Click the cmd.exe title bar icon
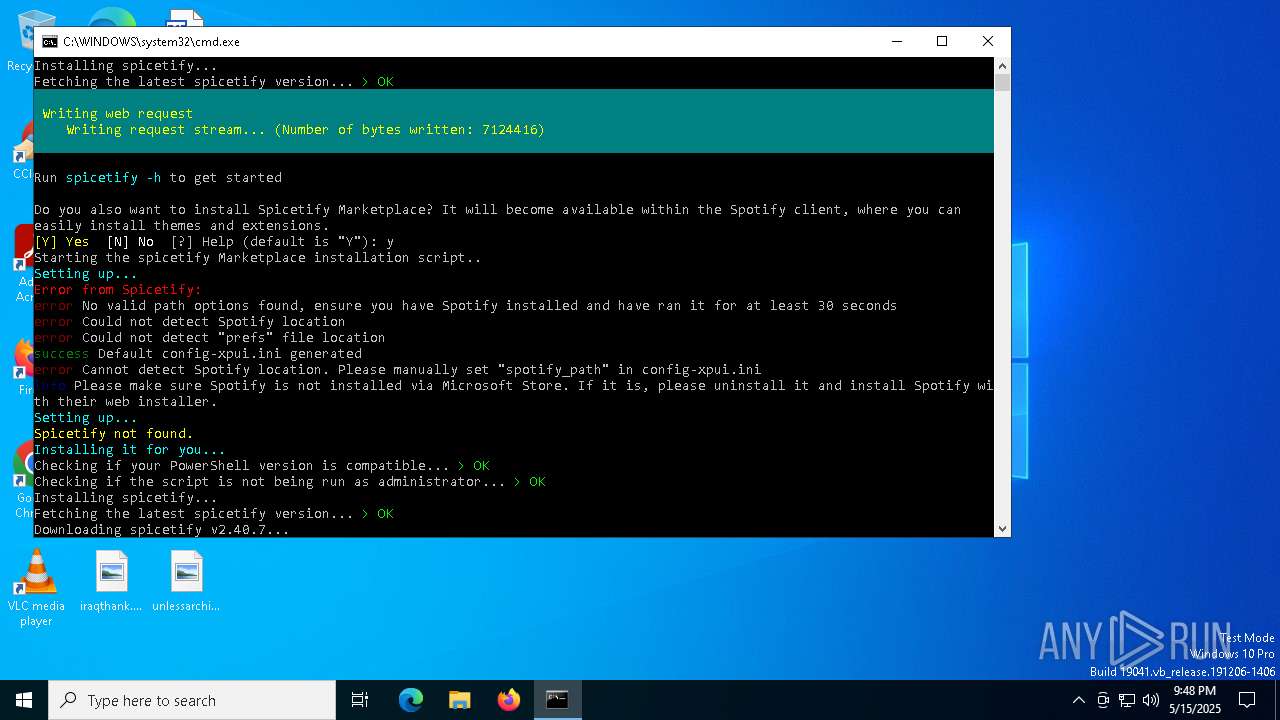 click(x=49, y=42)
